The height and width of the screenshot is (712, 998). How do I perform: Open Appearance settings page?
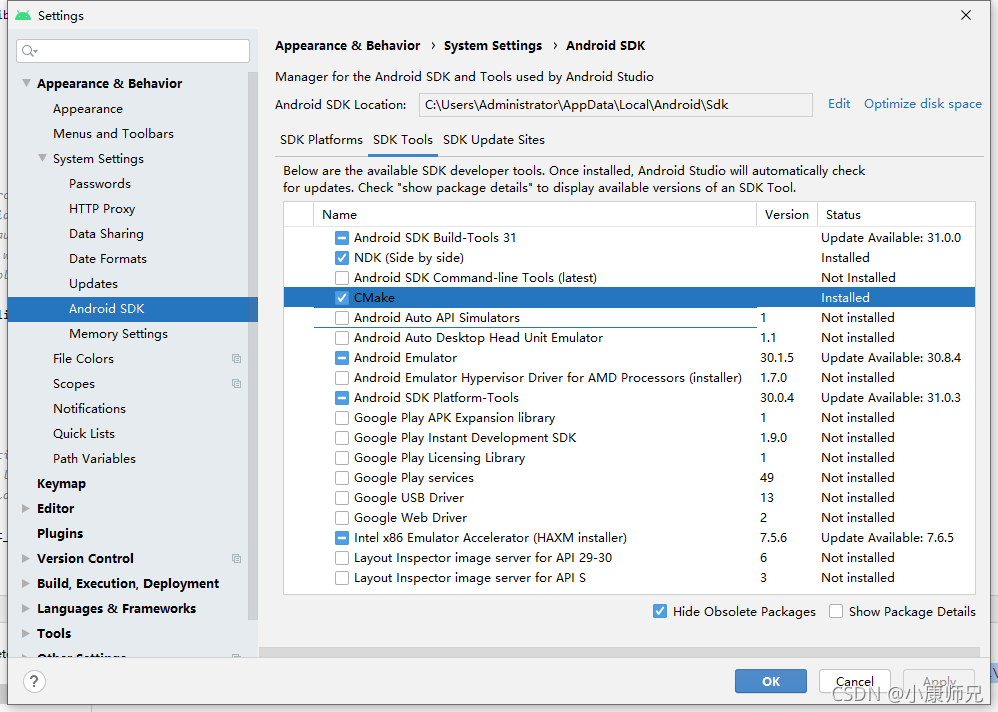88,109
